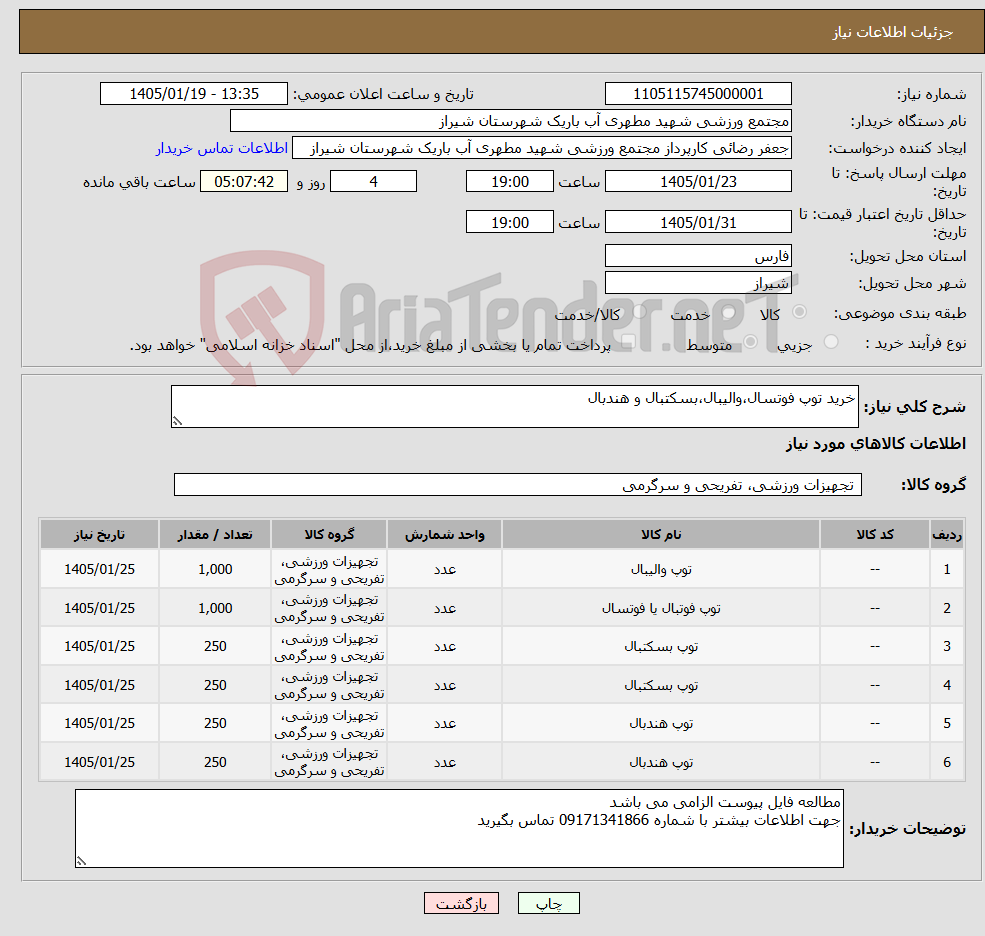Click date 1405/01/25 in row 6
The height and width of the screenshot is (936, 985).
pos(99,762)
